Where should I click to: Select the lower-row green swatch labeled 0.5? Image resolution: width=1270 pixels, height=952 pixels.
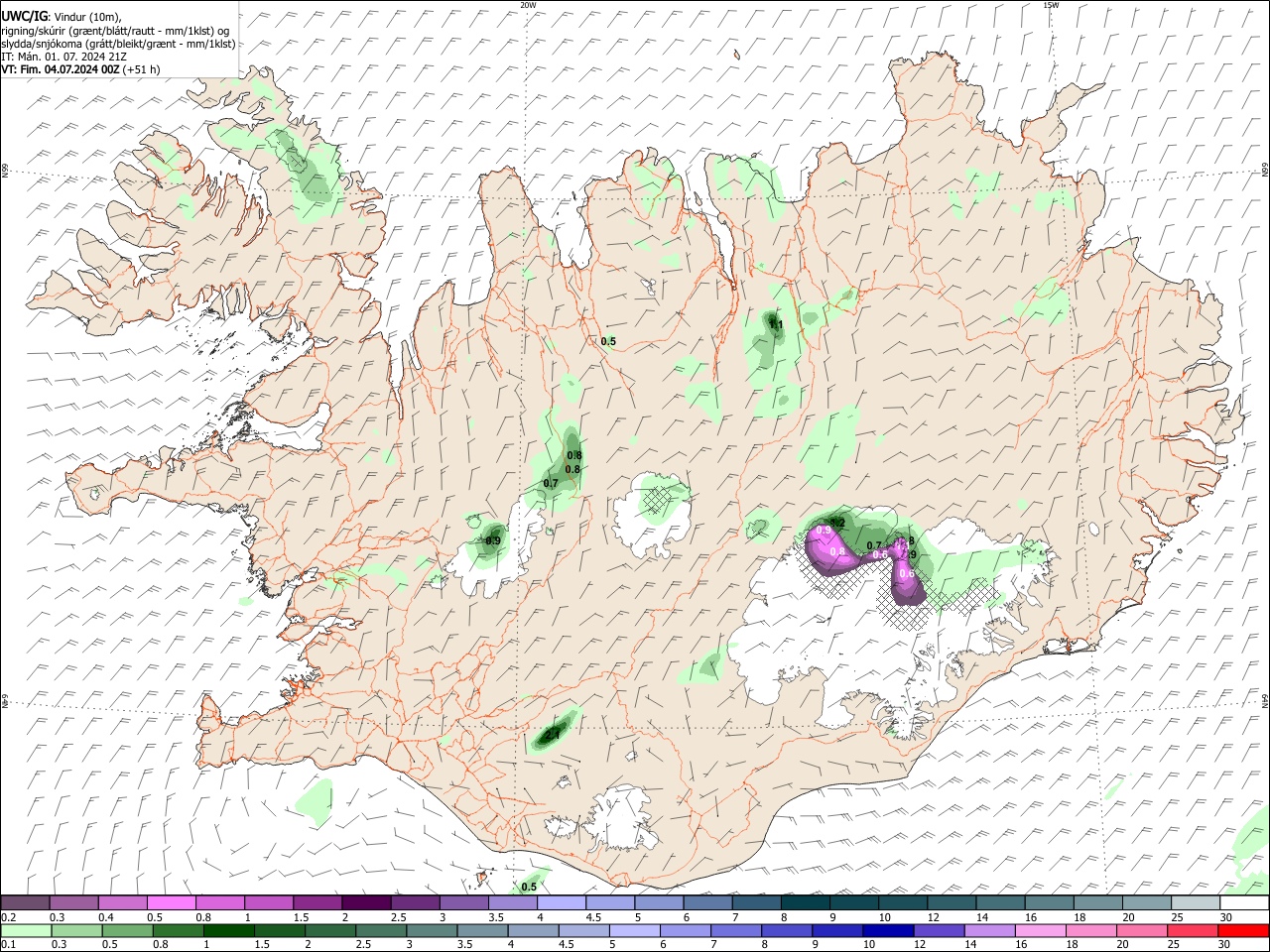click(x=127, y=930)
